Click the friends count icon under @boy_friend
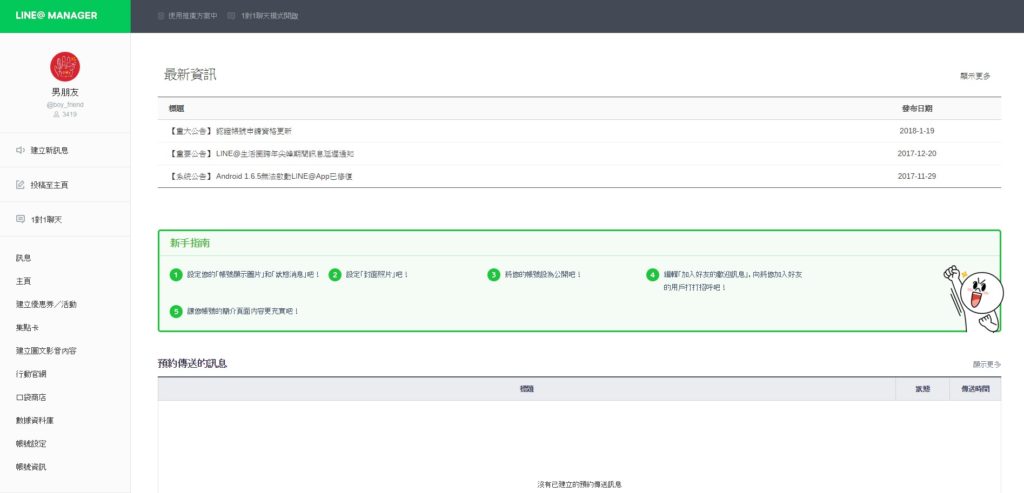The width and height of the screenshot is (1024, 493). pyautogui.click(x=56, y=115)
